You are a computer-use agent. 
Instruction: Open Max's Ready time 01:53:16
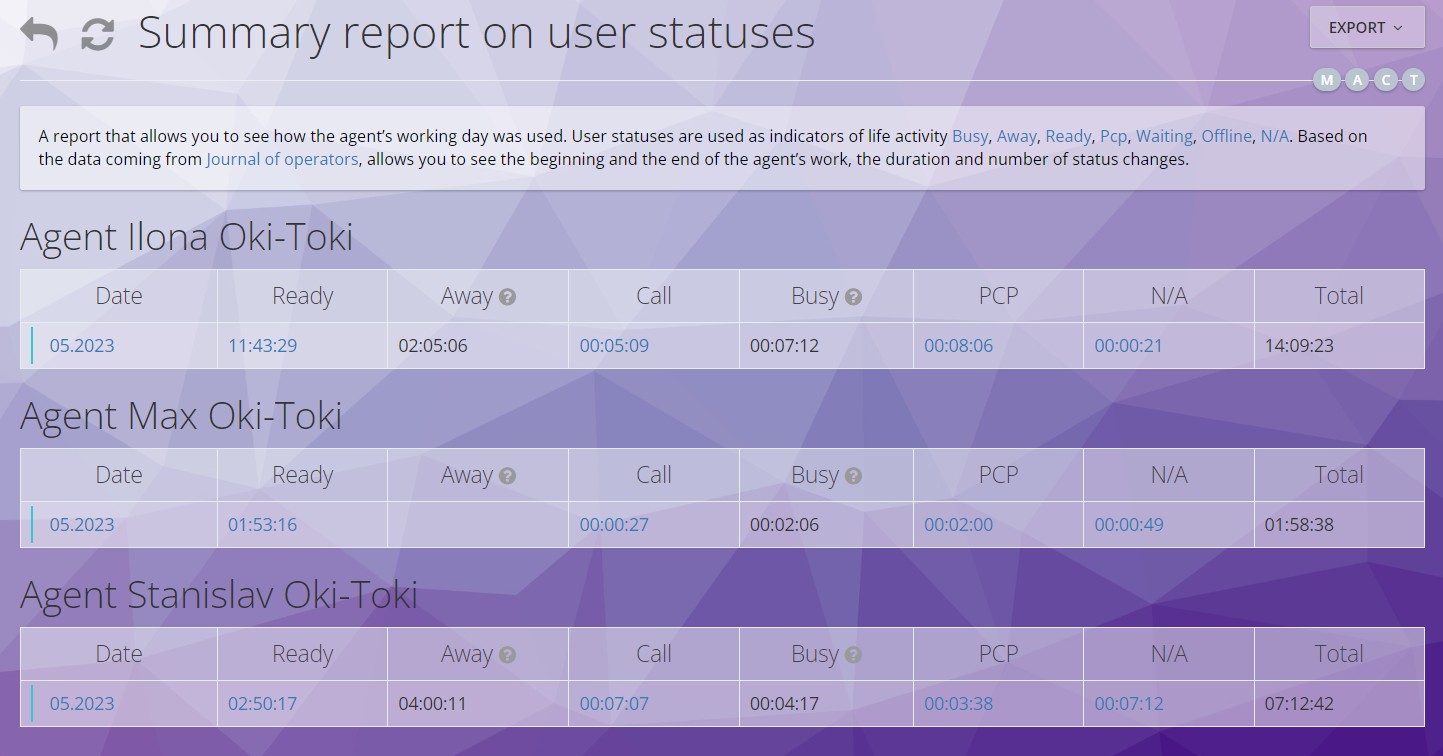point(263,525)
